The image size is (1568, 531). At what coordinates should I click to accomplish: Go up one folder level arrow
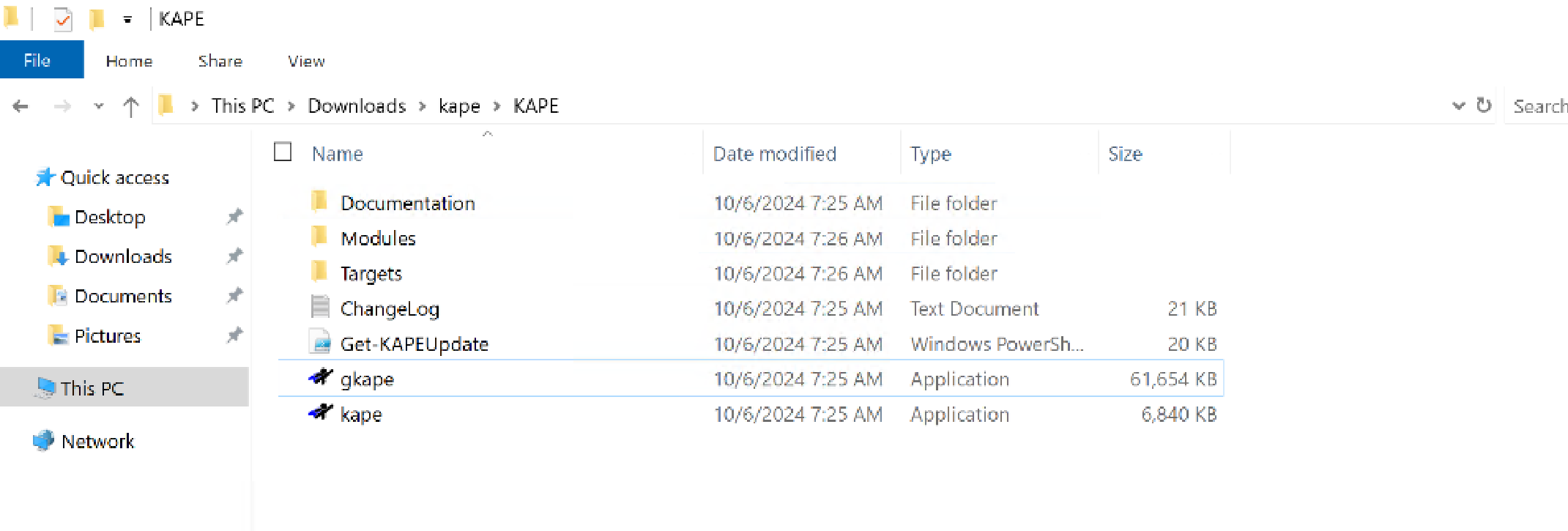[131, 107]
